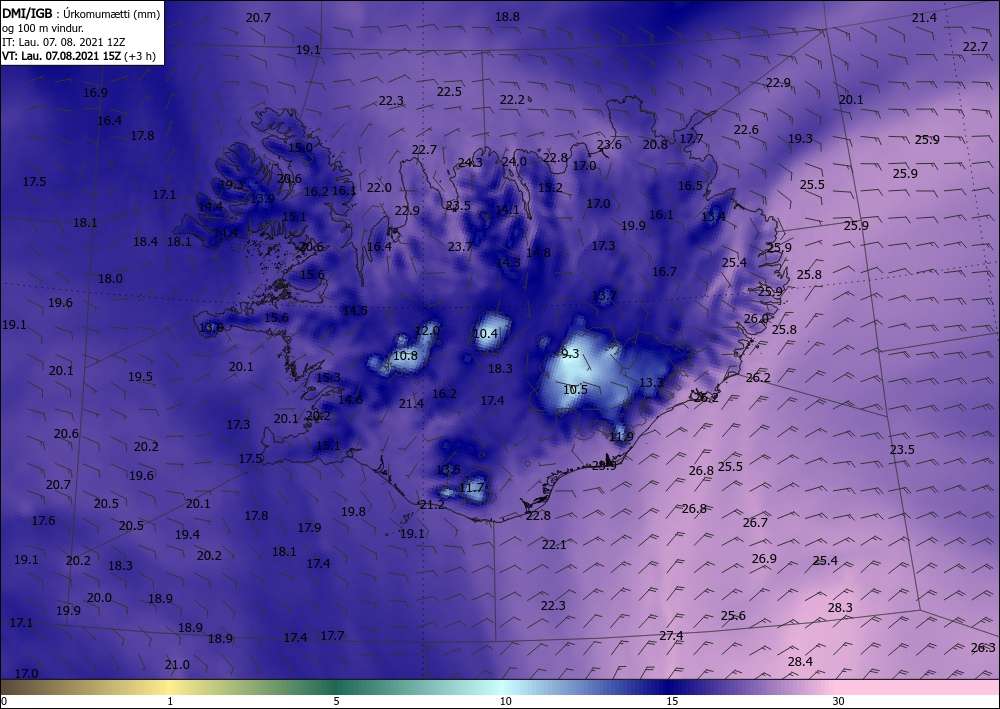
Task: Click the map value 21.0
Action: coord(177,665)
